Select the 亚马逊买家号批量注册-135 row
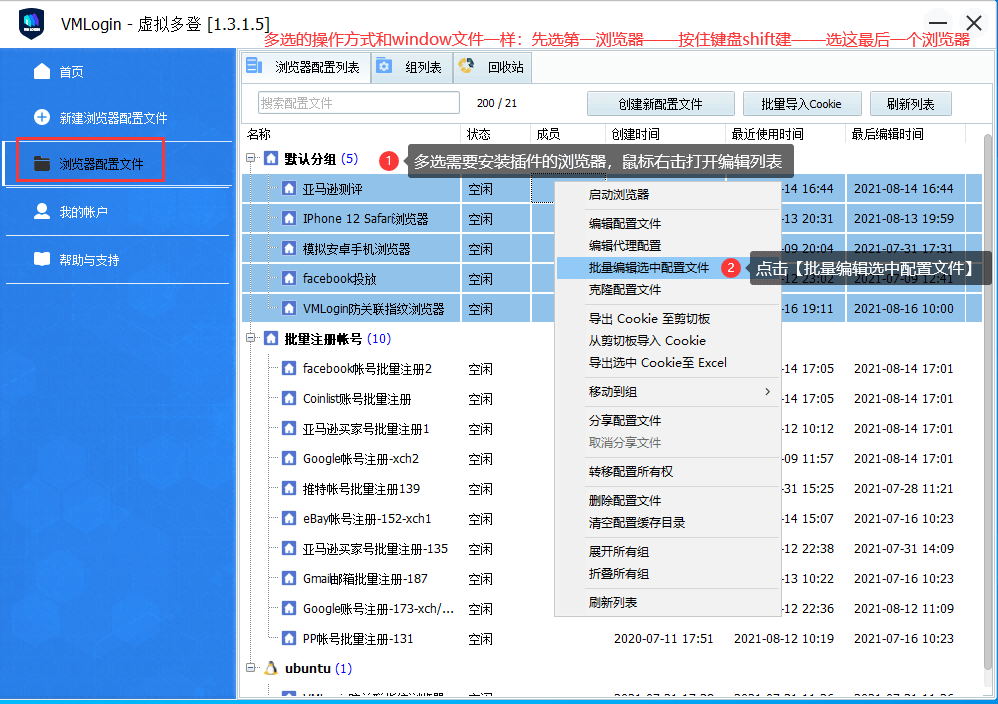This screenshot has height=704, width=998. tap(612, 549)
